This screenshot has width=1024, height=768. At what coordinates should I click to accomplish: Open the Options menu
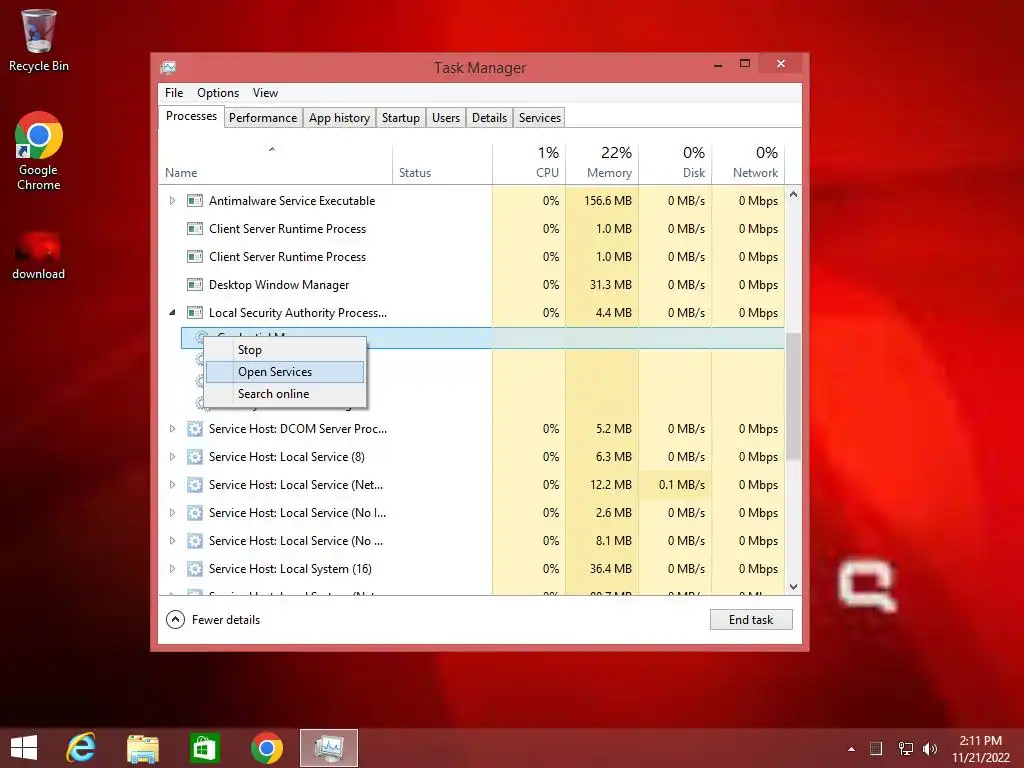218,93
